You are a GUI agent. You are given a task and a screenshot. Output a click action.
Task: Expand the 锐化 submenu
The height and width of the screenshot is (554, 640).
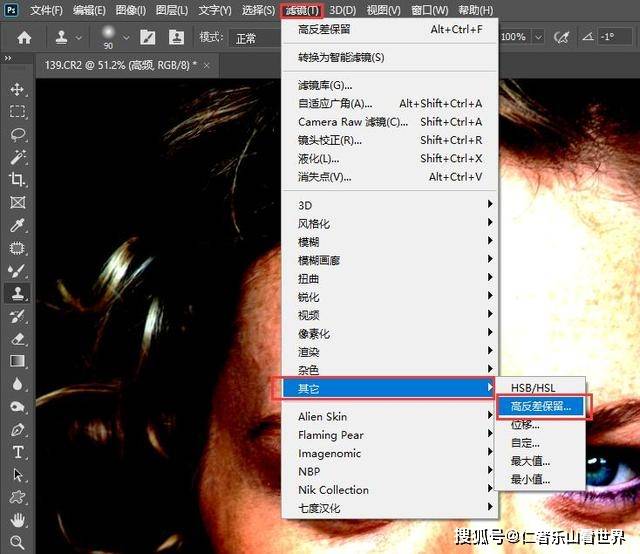[390, 297]
